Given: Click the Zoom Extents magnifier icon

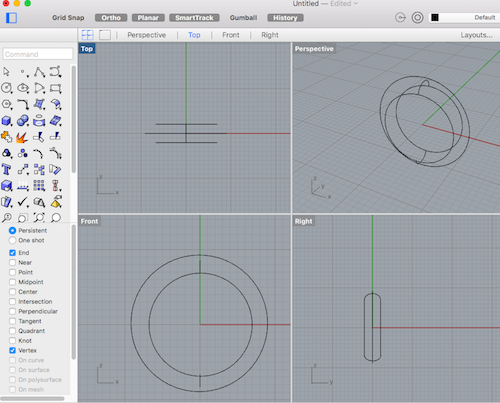Looking at the screenshot, I should [x=39, y=218].
